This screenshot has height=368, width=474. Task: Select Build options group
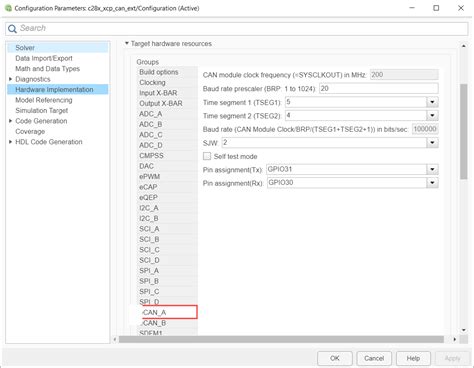pyautogui.click(x=167, y=72)
